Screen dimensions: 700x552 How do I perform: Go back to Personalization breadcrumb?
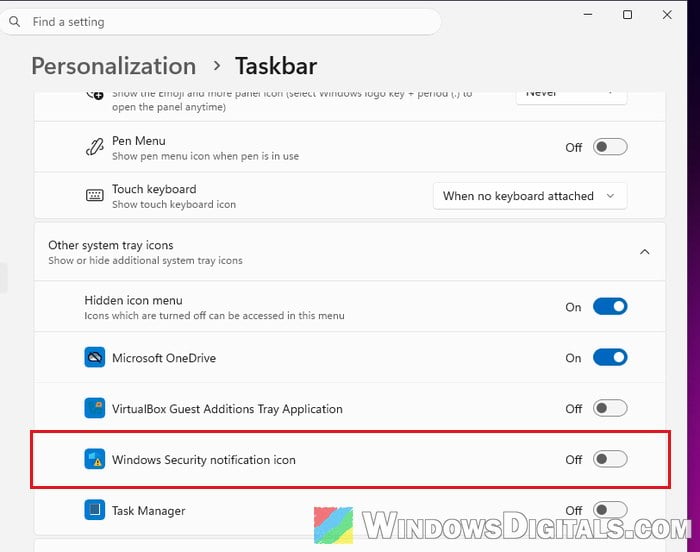(x=114, y=66)
